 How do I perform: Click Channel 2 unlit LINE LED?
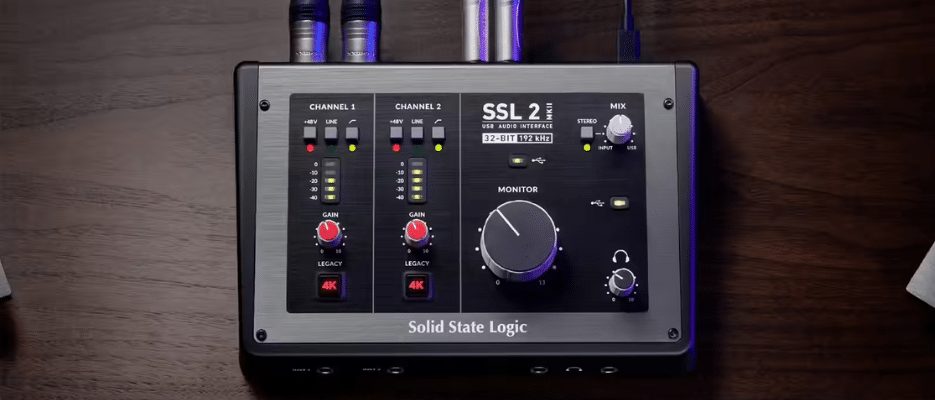[417, 147]
